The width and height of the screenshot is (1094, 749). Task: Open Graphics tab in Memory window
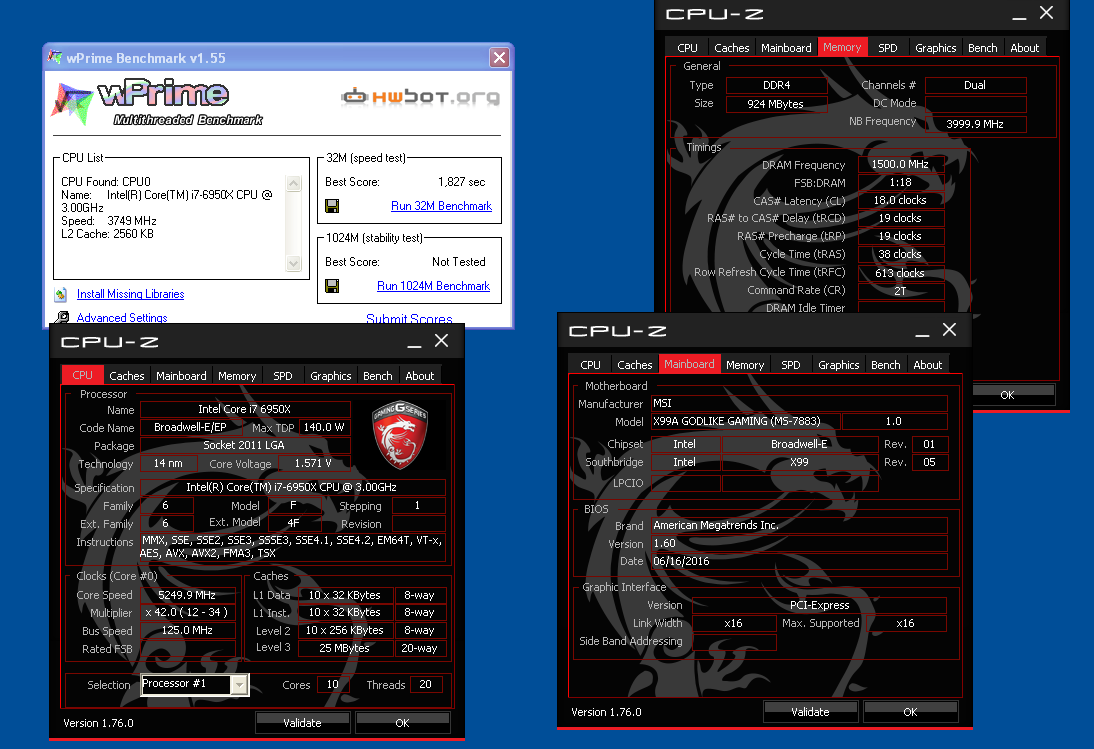(936, 47)
